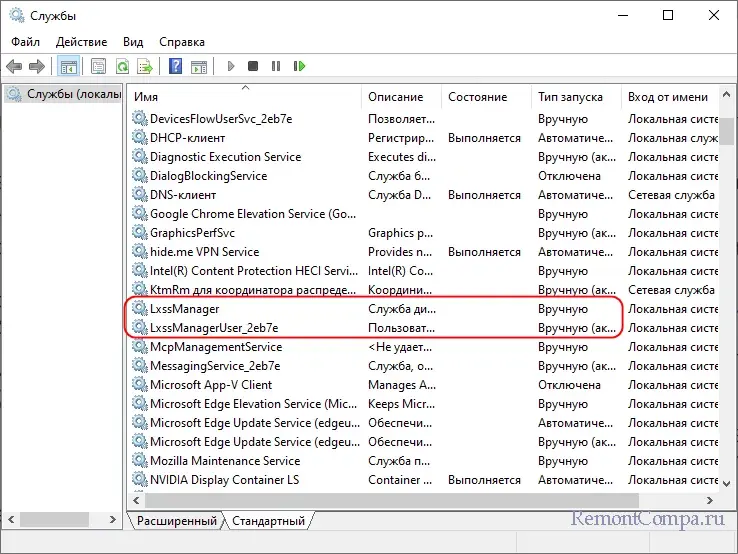Click the Refresh toolbar icon
The width and height of the screenshot is (738, 554).
coord(122,67)
